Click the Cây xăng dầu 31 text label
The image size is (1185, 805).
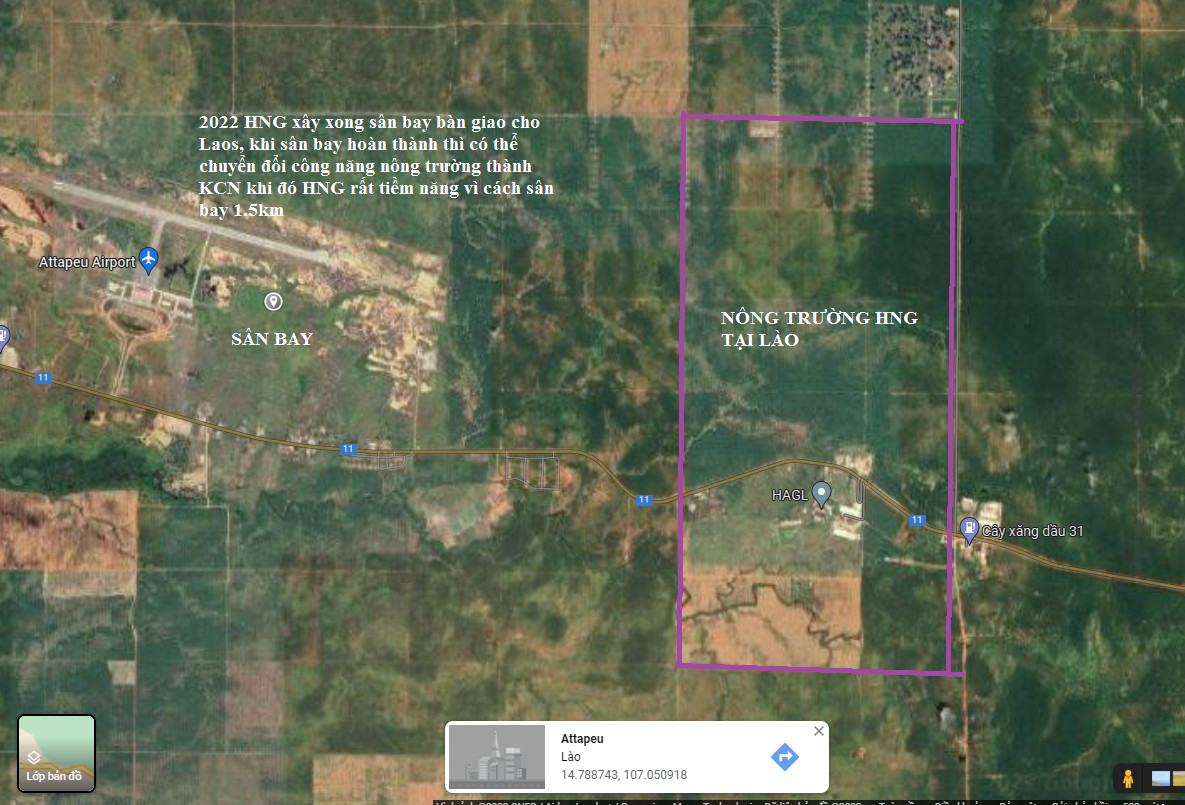coord(1032,531)
